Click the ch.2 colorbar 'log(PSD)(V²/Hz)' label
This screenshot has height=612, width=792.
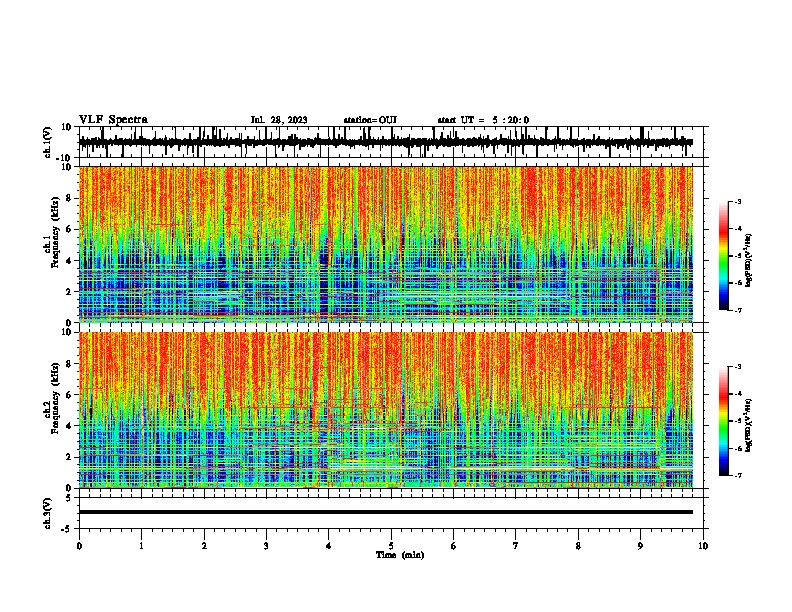point(749,424)
